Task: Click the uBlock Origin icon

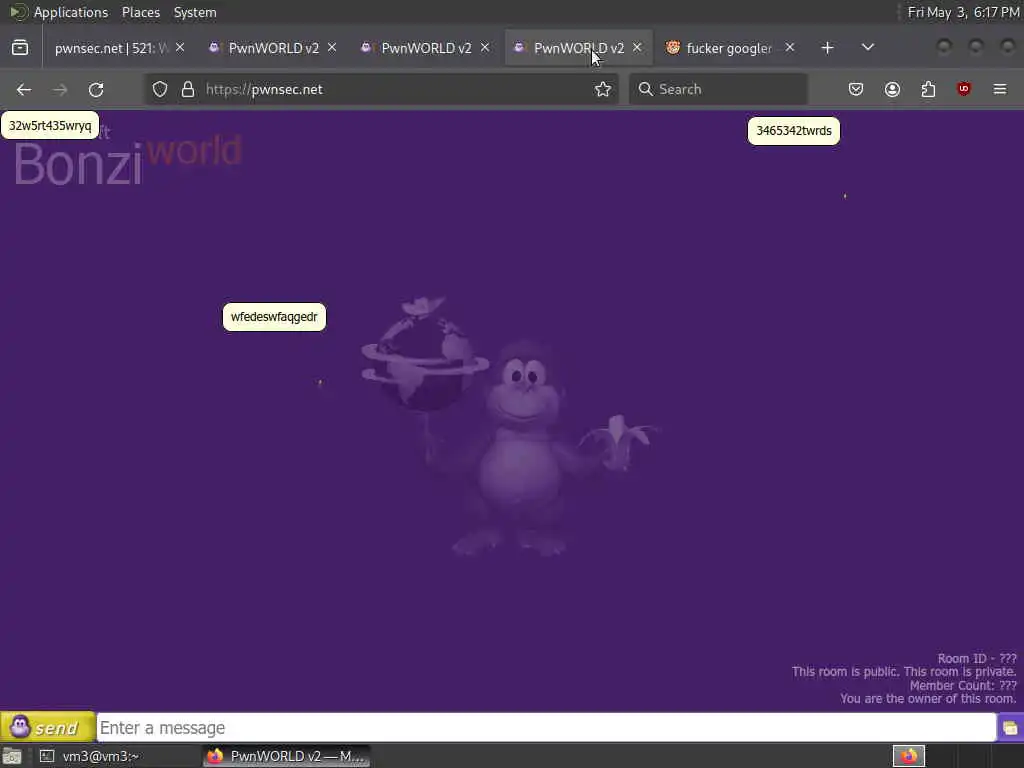Action: (964, 89)
